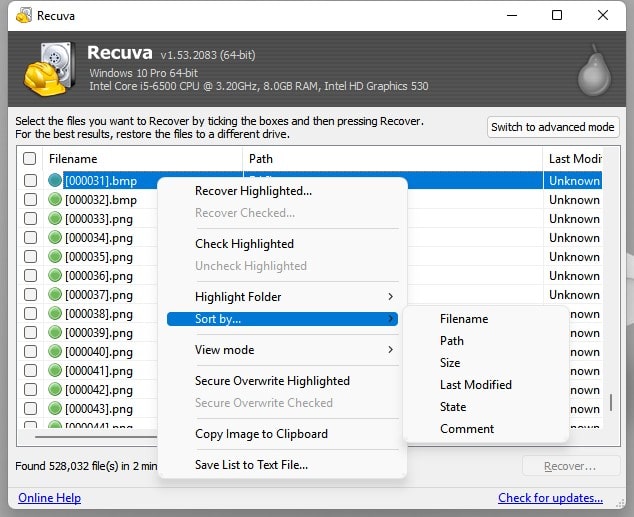Maximize the Recuva window

pyautogui.click(x=557, y=15)
